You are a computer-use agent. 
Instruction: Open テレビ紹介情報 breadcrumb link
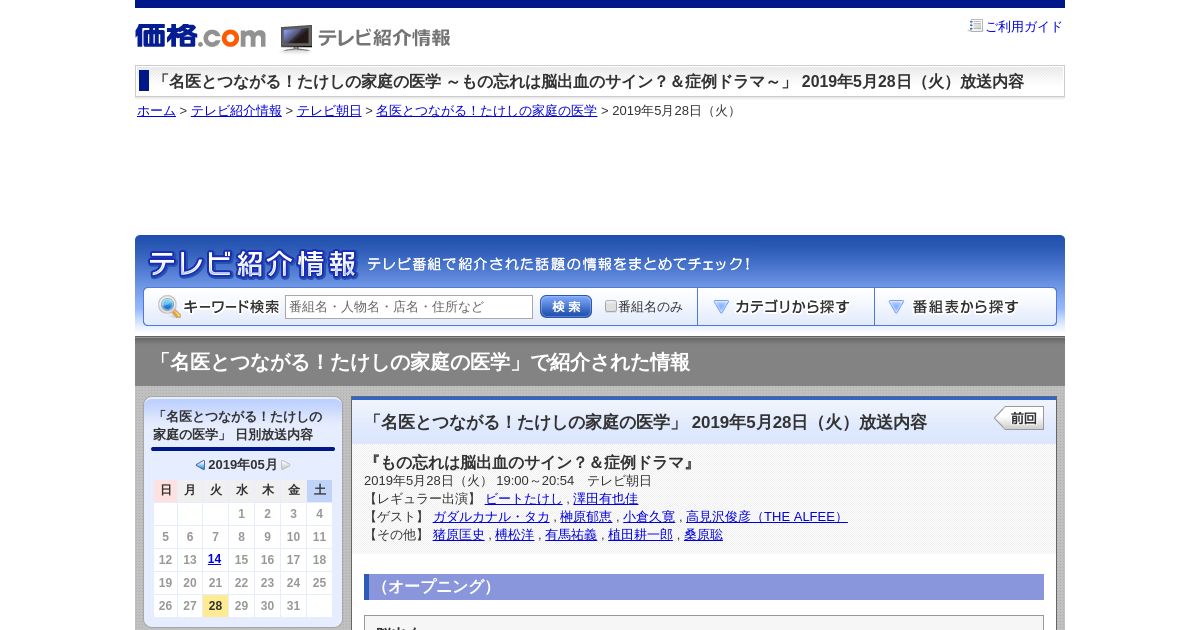(236, 111)
